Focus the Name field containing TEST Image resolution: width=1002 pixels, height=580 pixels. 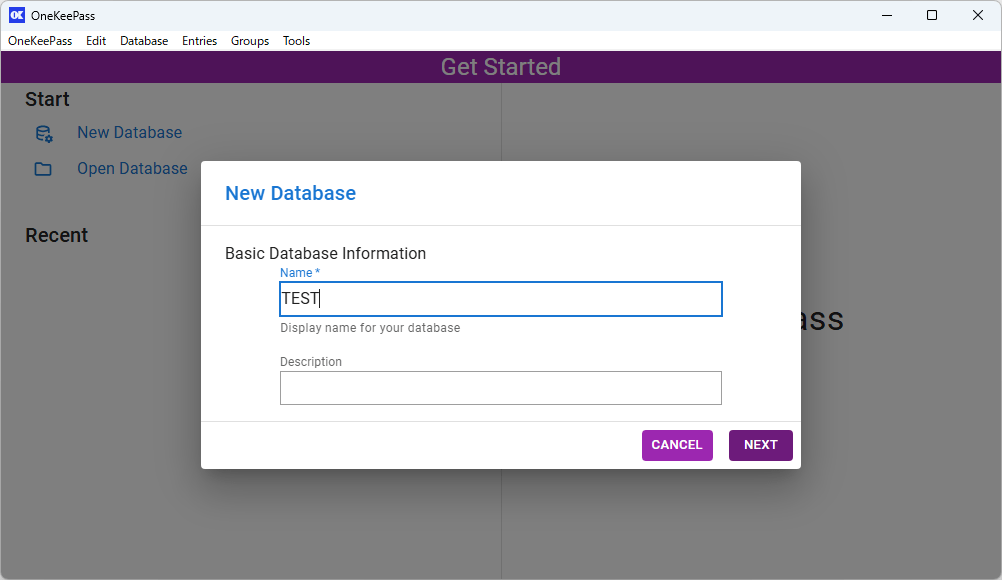click(500, 299)
